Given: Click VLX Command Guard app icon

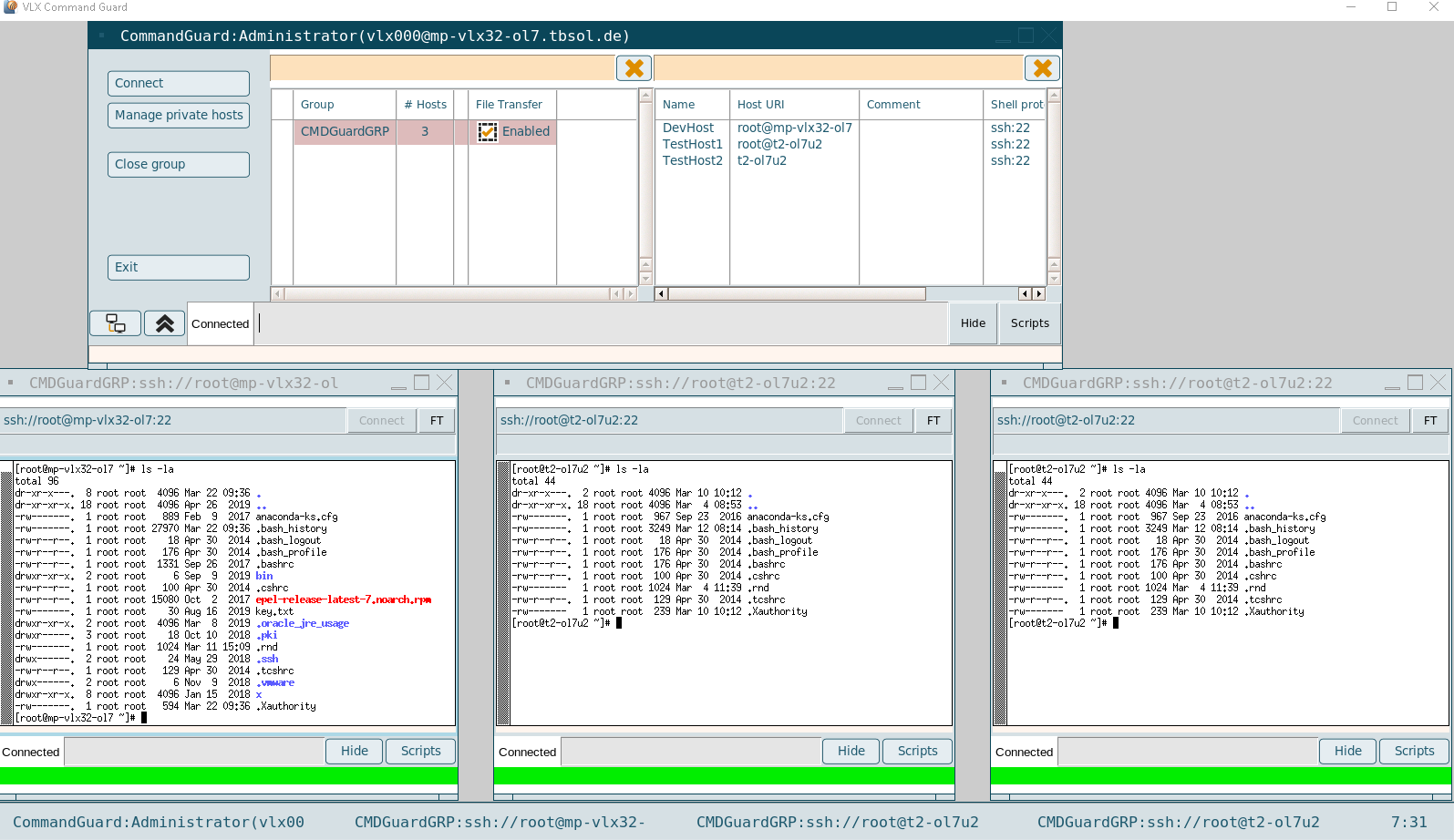Looking at the screenshot, I should (x=10, y=7).
